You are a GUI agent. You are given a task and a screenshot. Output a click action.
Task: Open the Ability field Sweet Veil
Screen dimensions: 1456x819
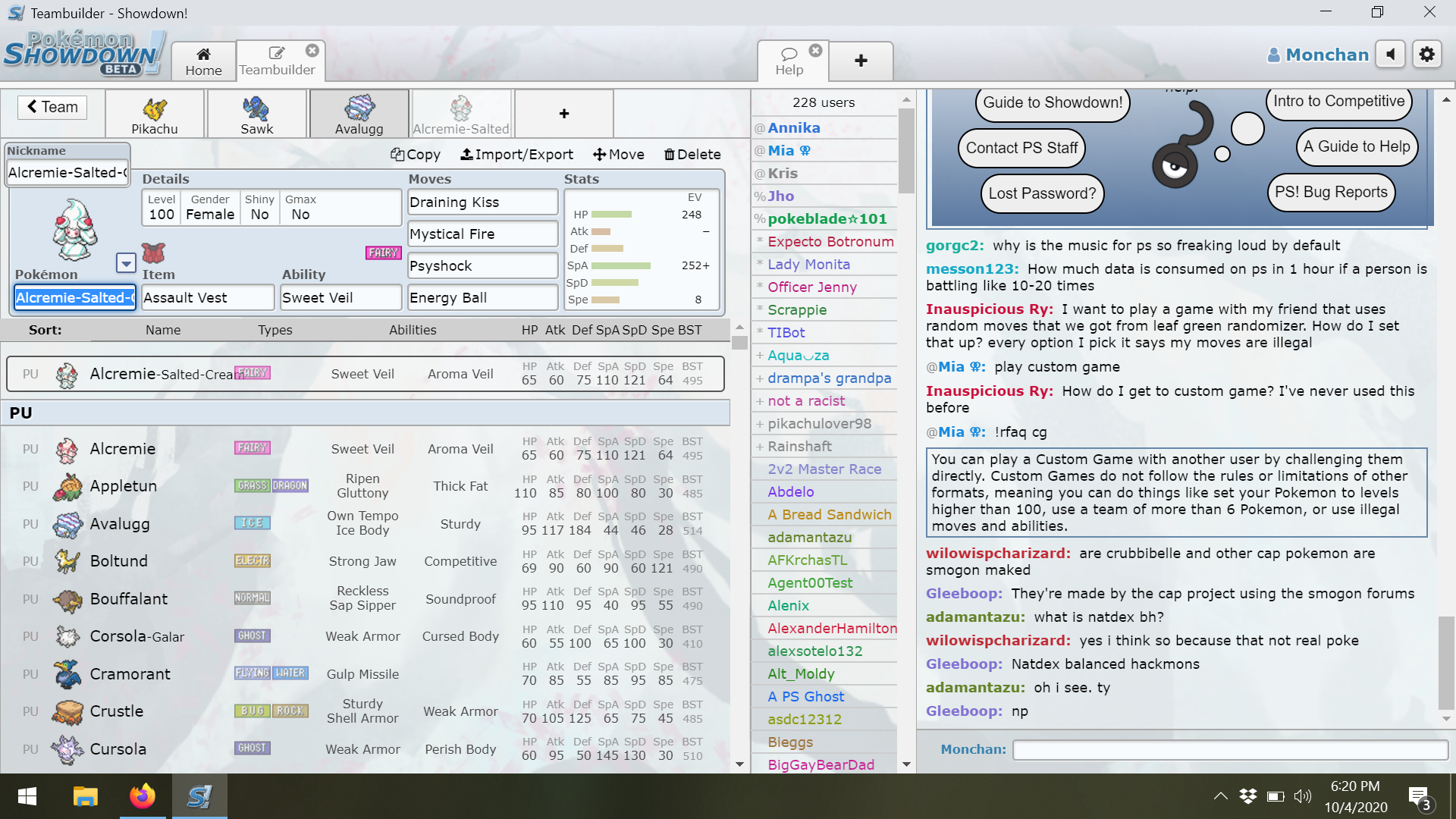click(x=340, y=298)
